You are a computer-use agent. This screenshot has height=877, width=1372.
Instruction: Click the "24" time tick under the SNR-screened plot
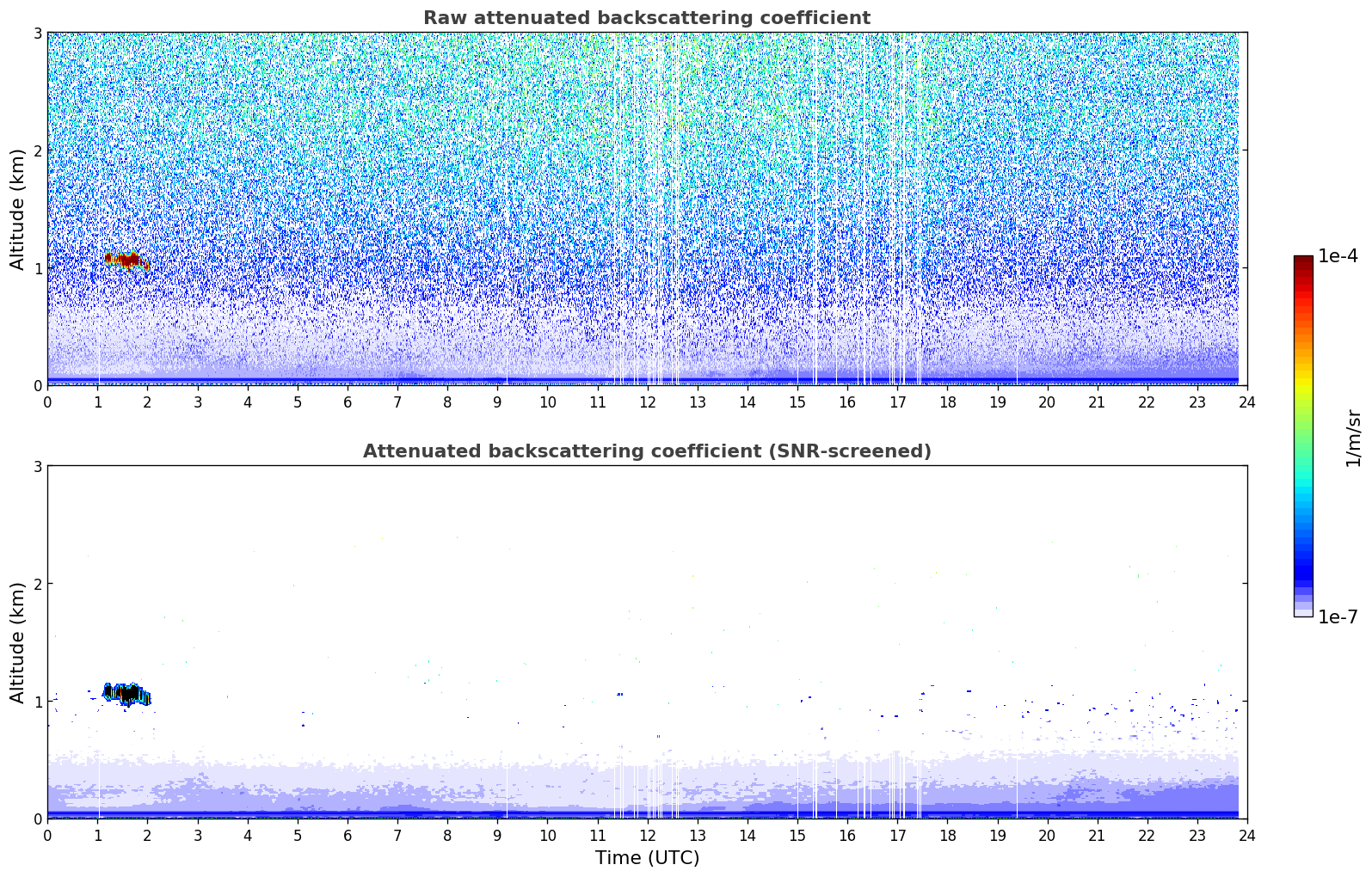pyautogui.click(x=1247, y=835)
